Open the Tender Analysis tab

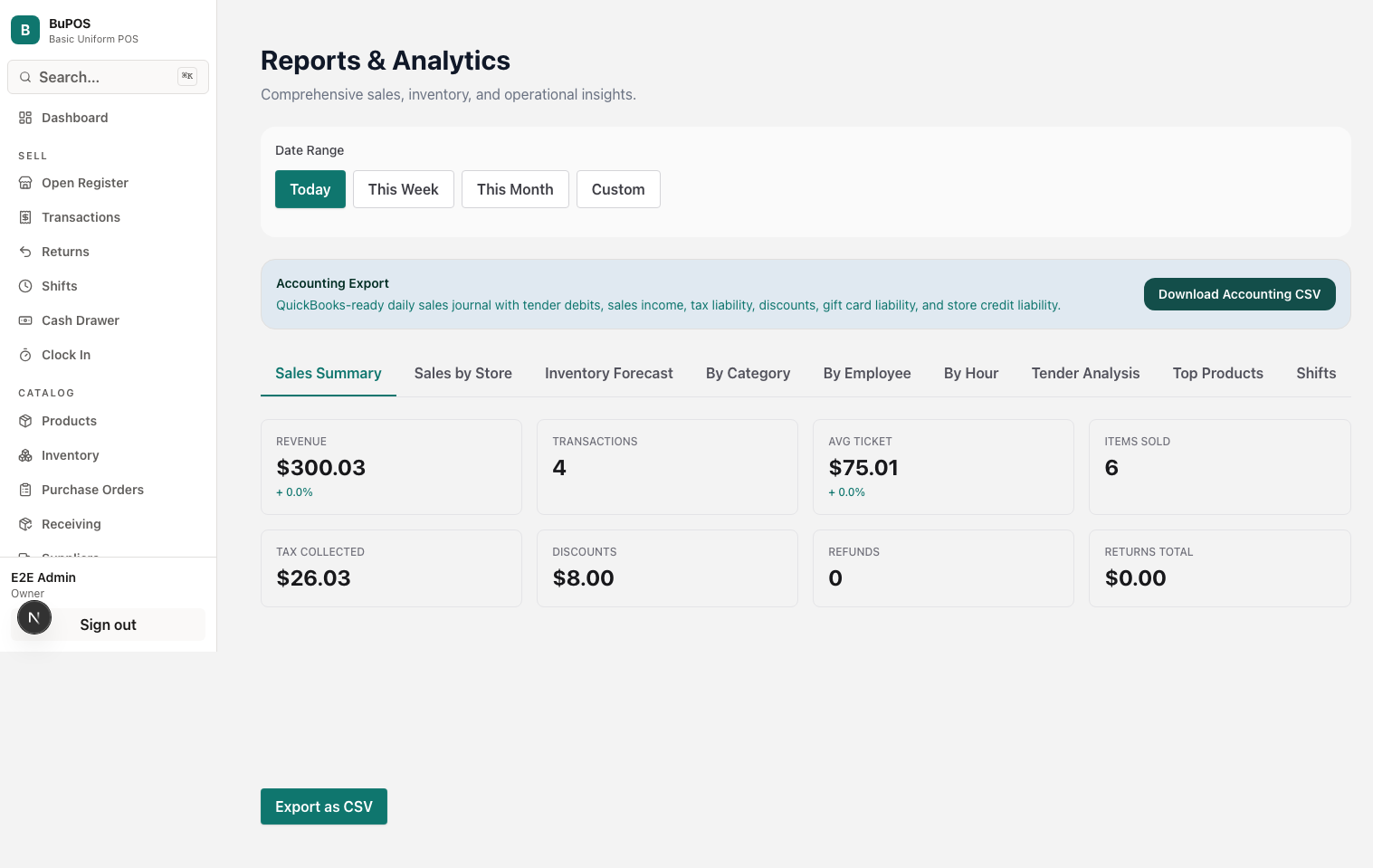[x=1085, y=373]
